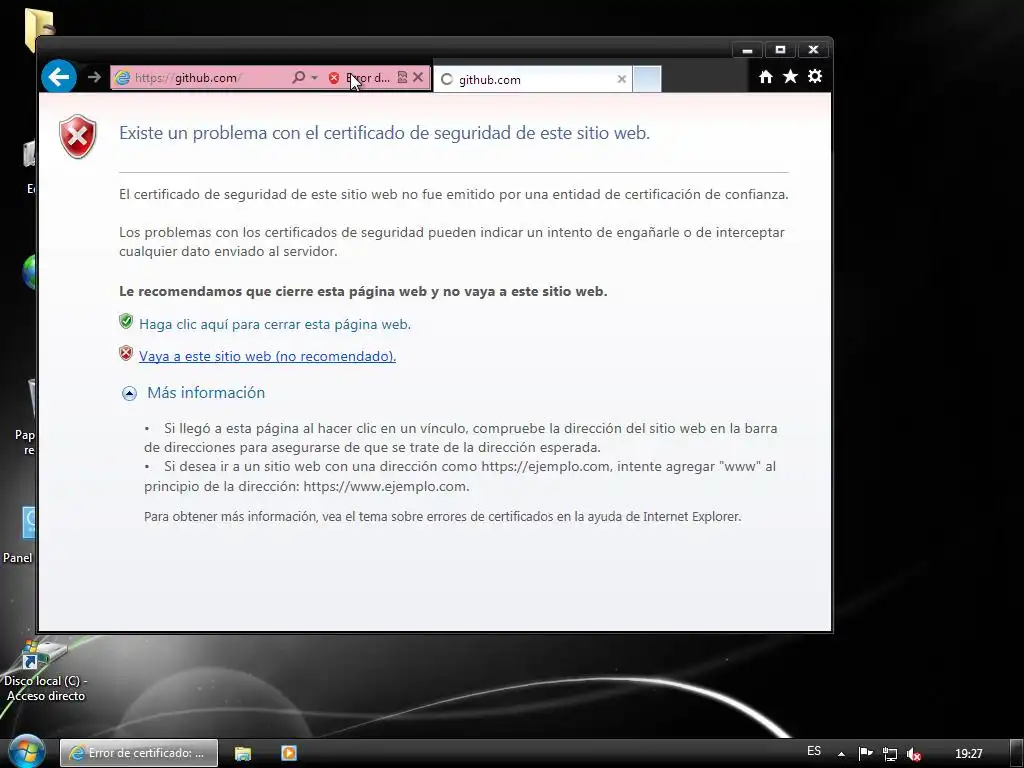
Task: Open a new tab with blank tab button
Action: [647, 79]
